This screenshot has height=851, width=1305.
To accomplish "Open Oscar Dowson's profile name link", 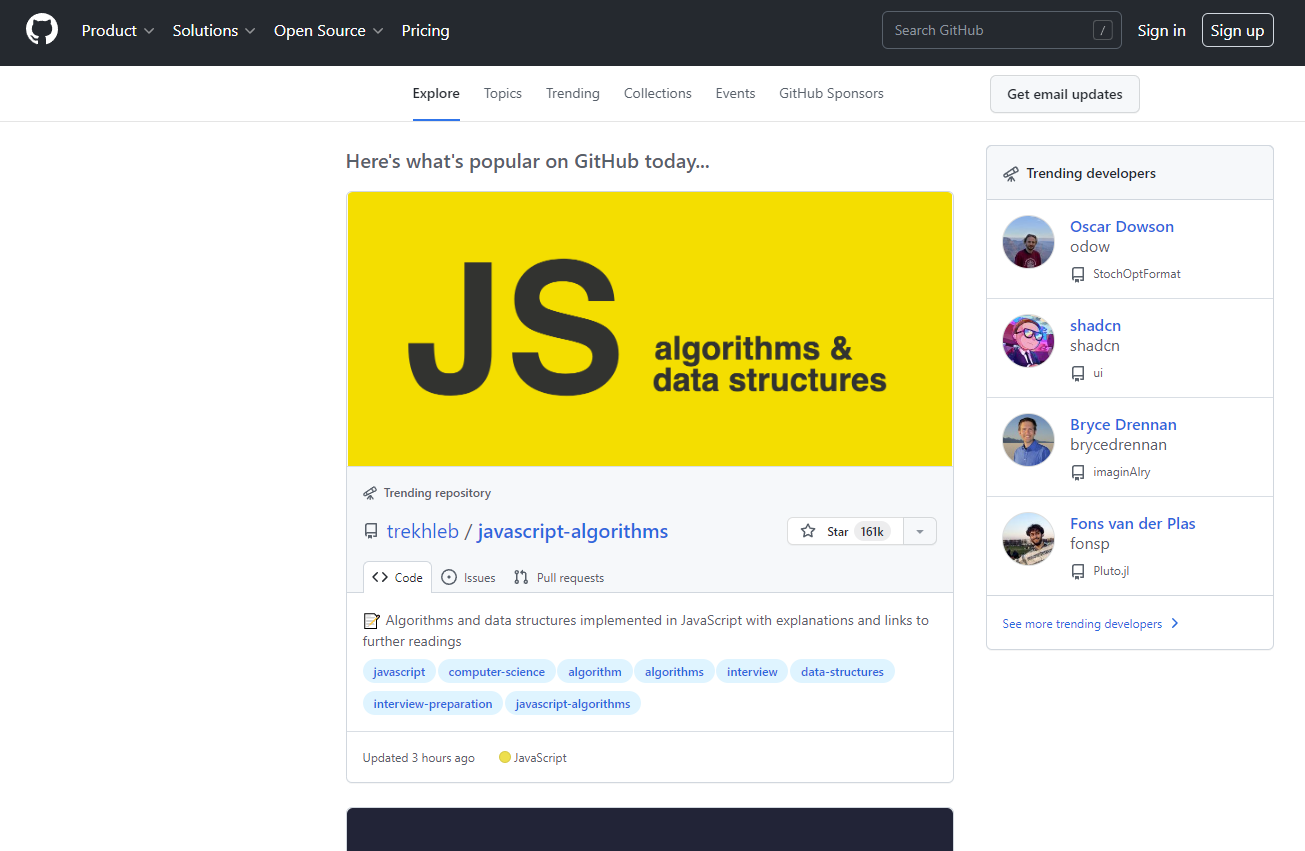I will 1122,227.
